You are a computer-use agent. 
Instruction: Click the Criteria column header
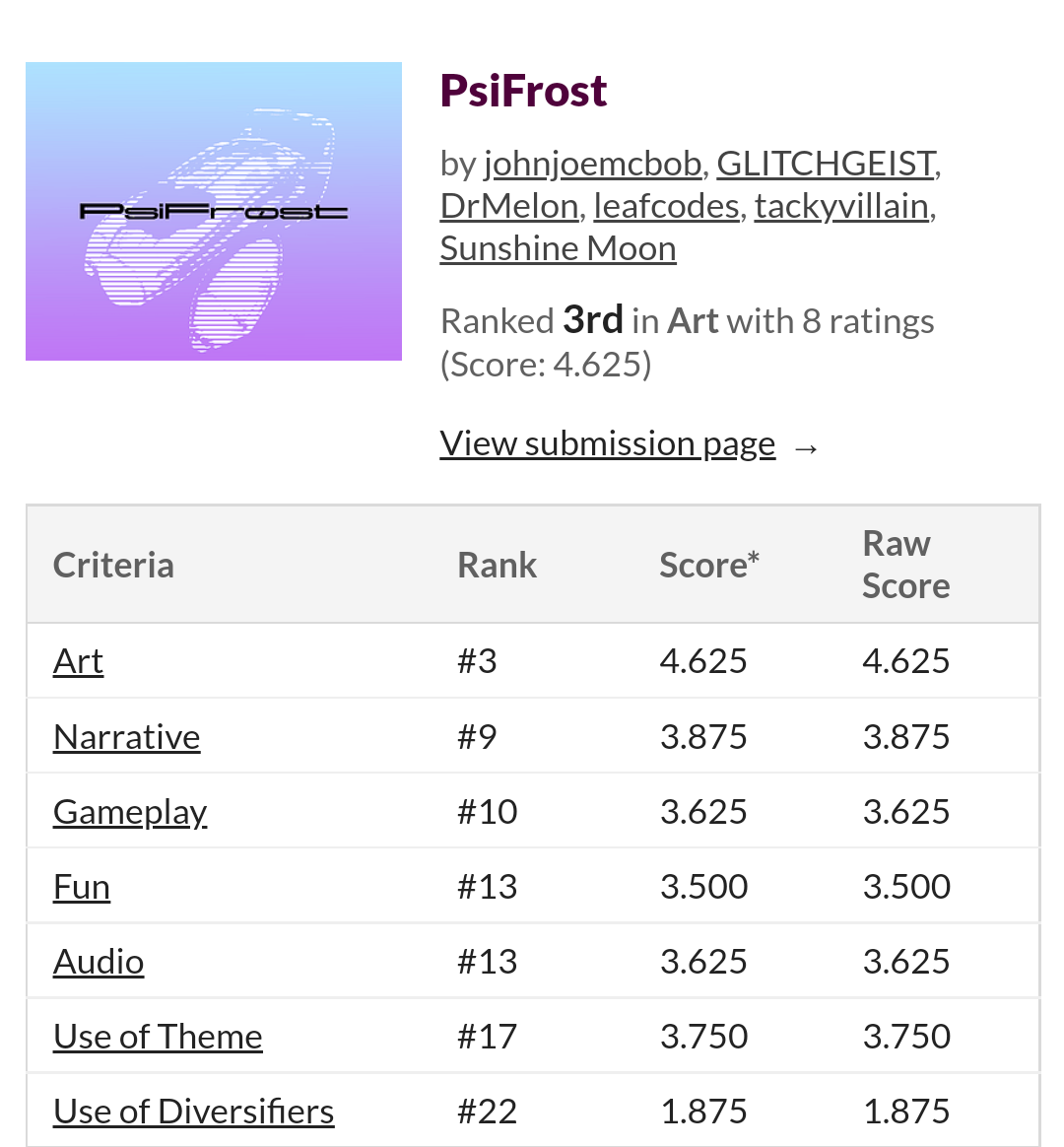pos(113,566)
